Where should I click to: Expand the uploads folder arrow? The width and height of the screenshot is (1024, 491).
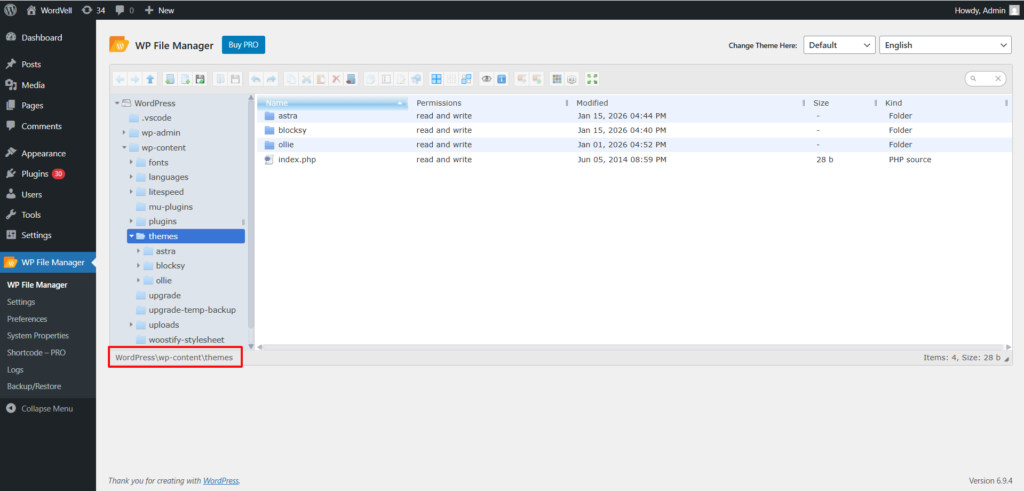point(131,325)
